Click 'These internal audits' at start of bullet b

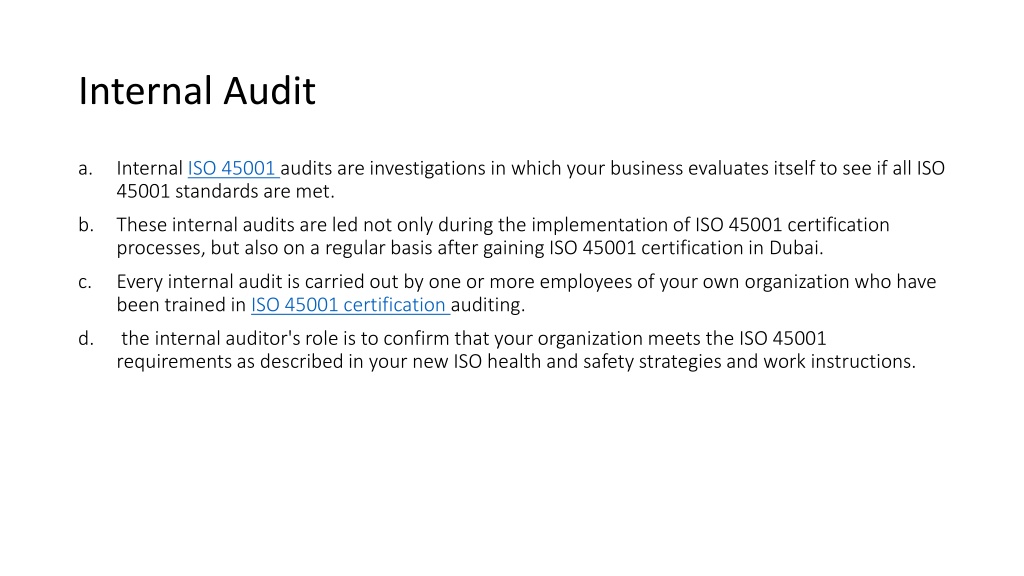[x=177, y=225]
